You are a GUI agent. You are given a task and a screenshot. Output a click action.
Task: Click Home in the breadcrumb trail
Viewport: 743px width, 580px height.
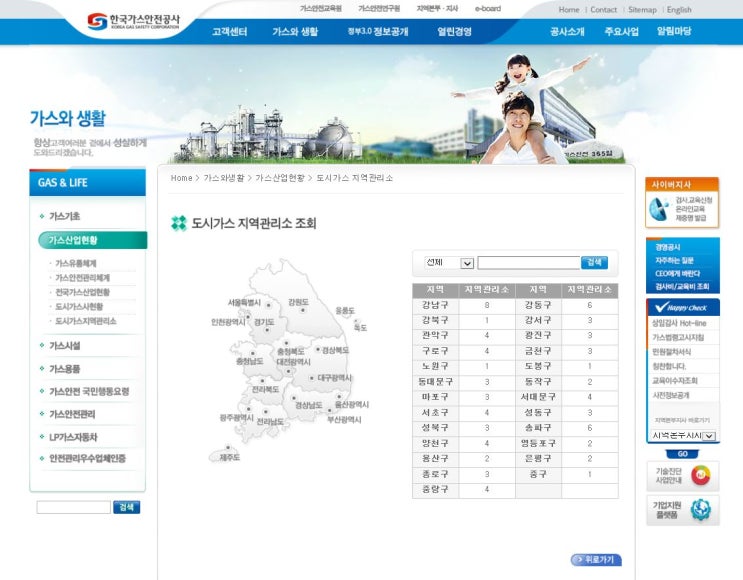181,178
